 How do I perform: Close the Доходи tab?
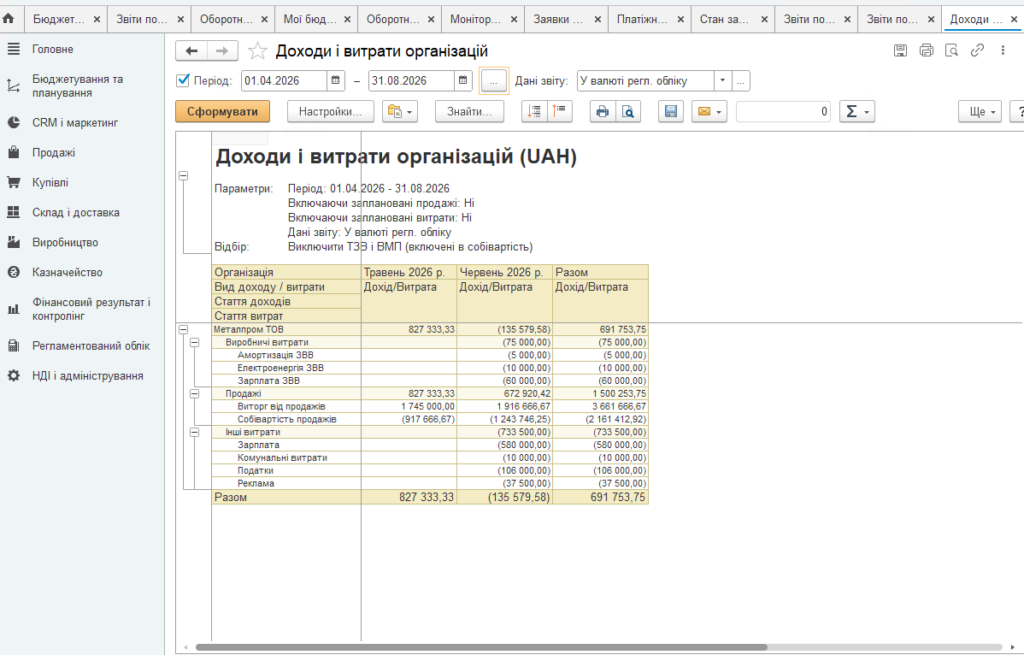coord(1014,20)
